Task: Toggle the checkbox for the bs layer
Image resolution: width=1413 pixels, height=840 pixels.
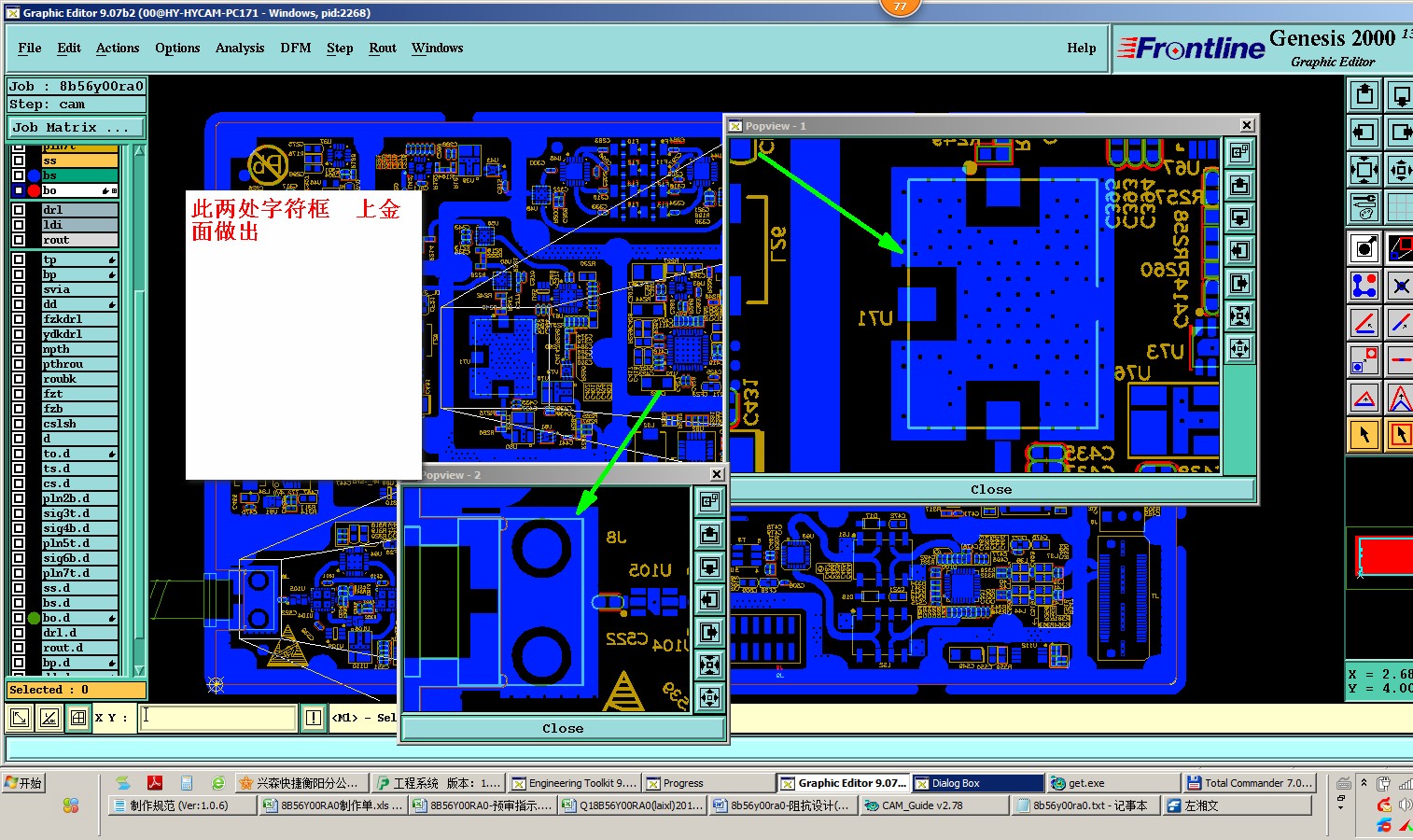Action: [19, 175]
